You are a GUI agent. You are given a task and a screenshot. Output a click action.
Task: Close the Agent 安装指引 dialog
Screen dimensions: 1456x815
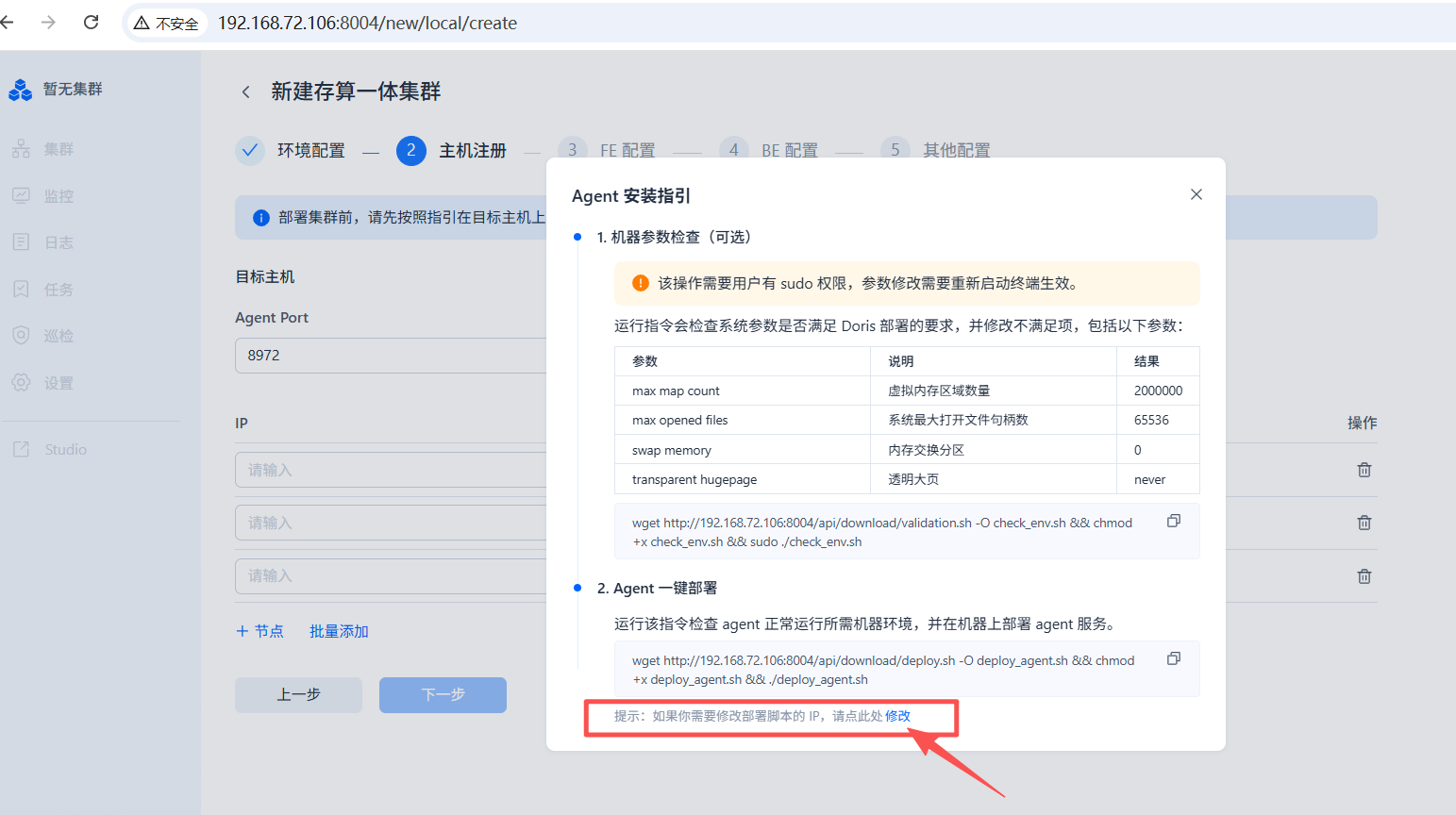coord(1196,194)
